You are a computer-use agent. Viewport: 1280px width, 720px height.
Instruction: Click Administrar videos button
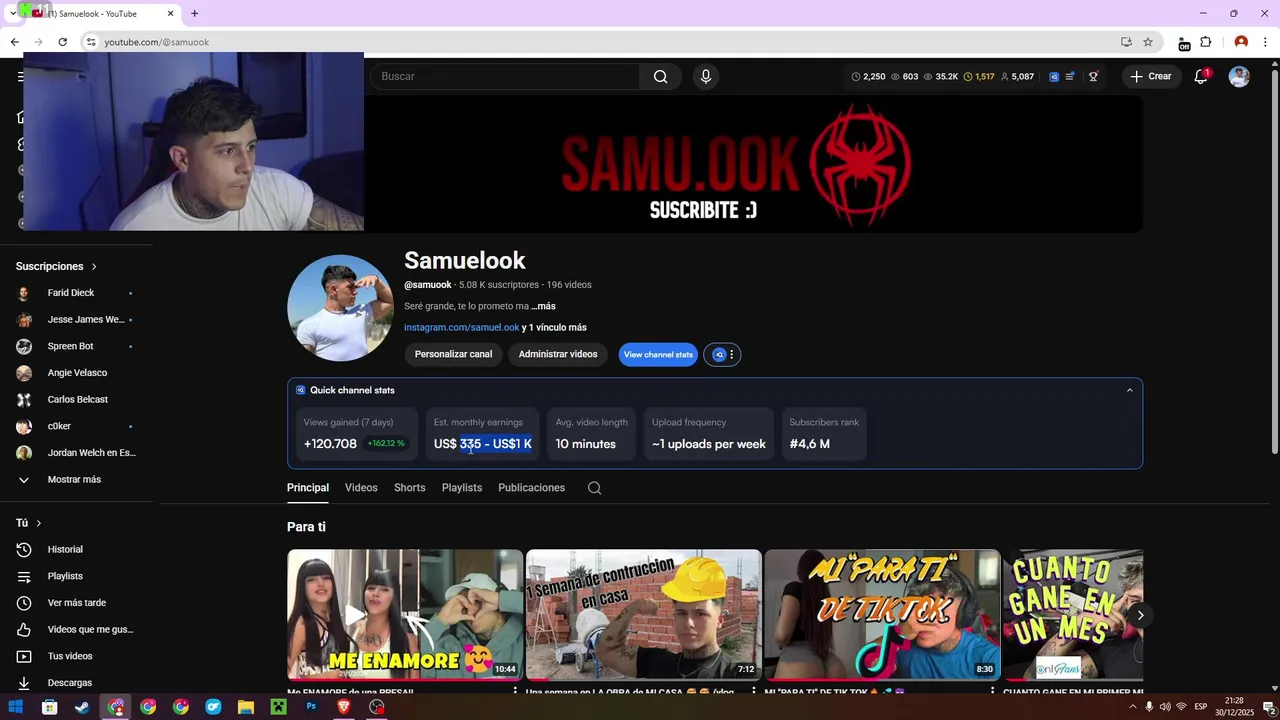pyautogui.click(x=558, y=354)
